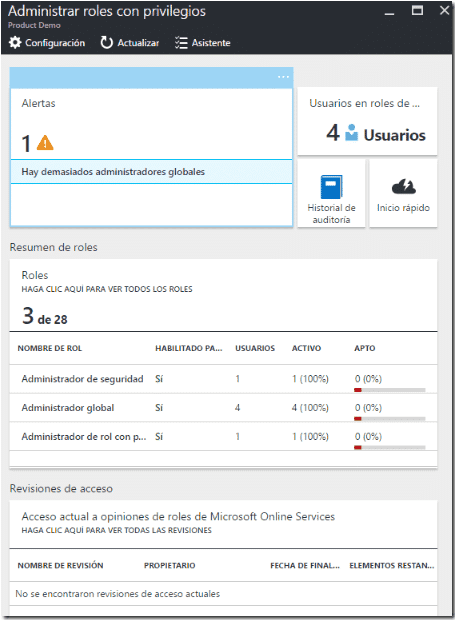Click the Nombre de rol column header
The width and height of the screenshot is (455, 623).
click(x=50, y=348)
